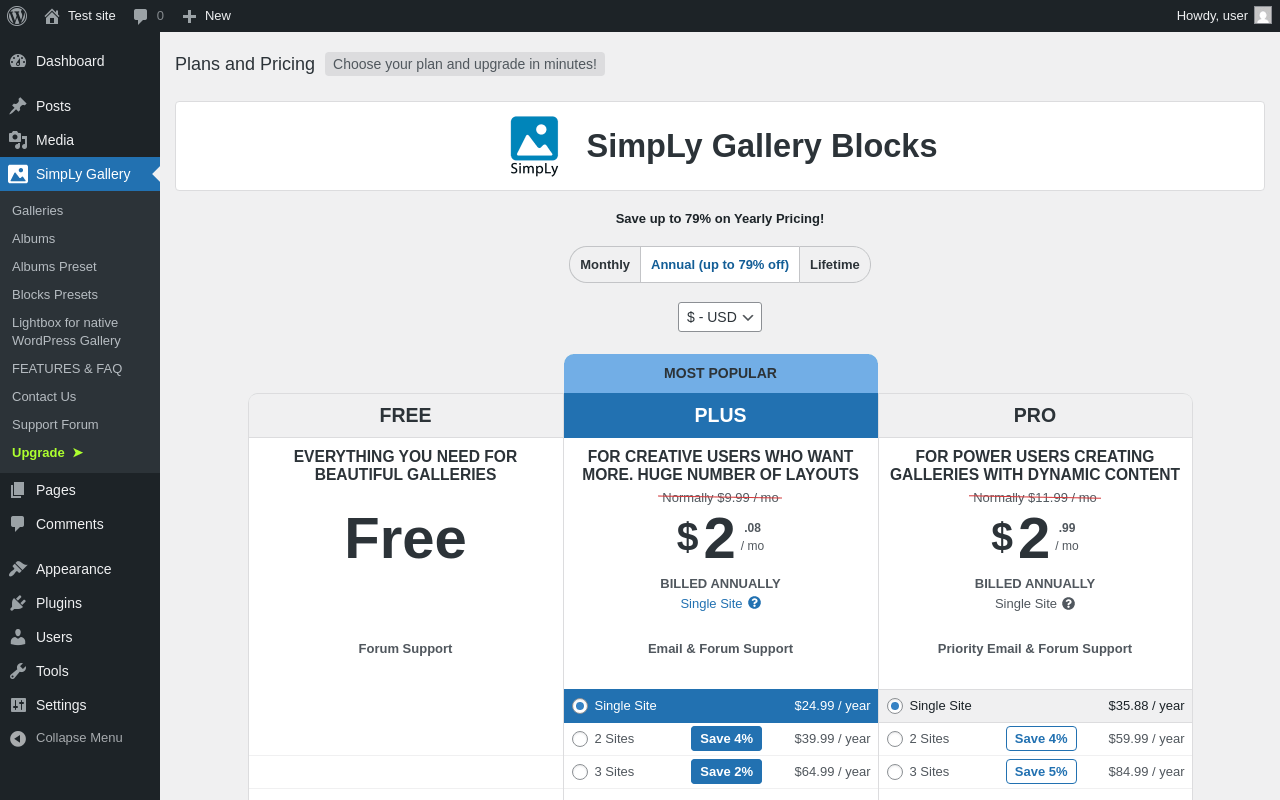Image resolution: width=1280 pixels, height=800 pixels.
Task: Select PLUS Single Site $24.99 radio
Action: click(580, 706)
